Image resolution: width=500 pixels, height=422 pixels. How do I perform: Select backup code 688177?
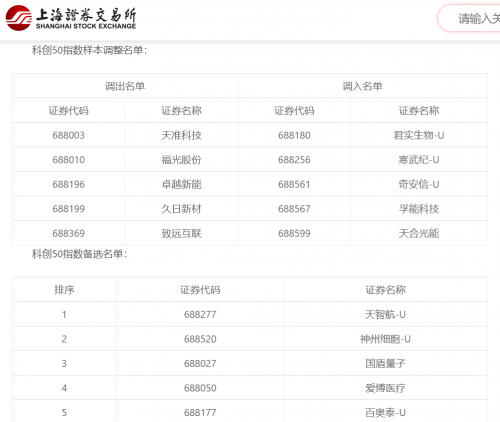point(200,413)
